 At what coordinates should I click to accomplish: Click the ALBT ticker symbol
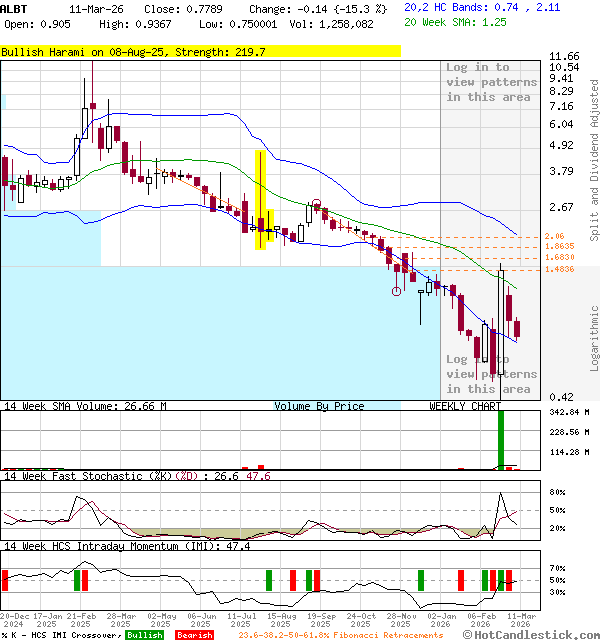pyautogui.click(x=14, y=7)
